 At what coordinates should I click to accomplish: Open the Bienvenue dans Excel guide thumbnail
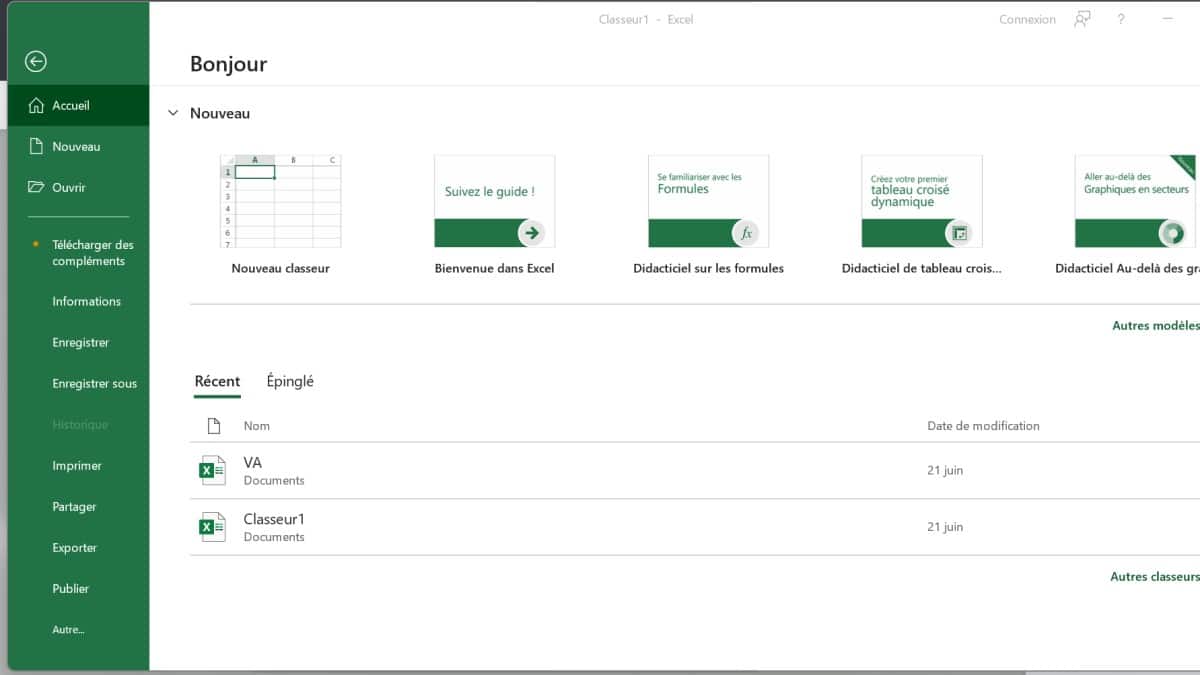[494, 201]
